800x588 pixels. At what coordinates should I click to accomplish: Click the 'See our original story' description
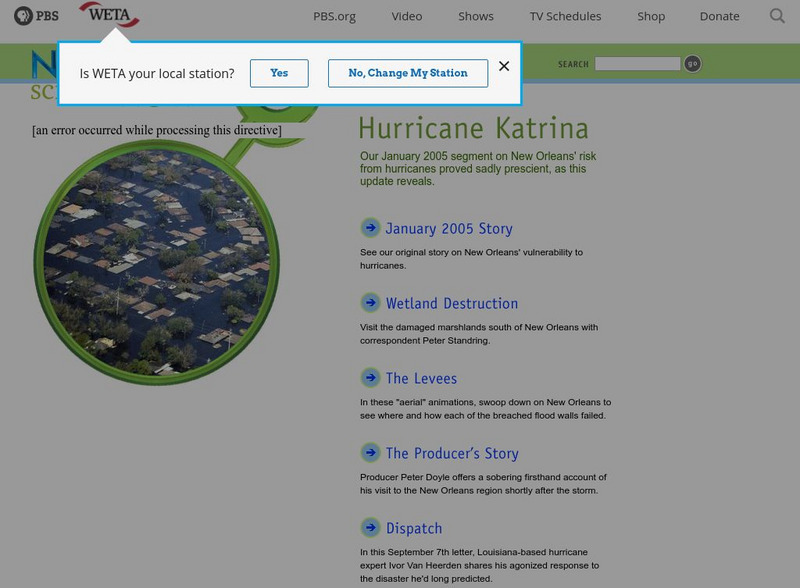471,259
